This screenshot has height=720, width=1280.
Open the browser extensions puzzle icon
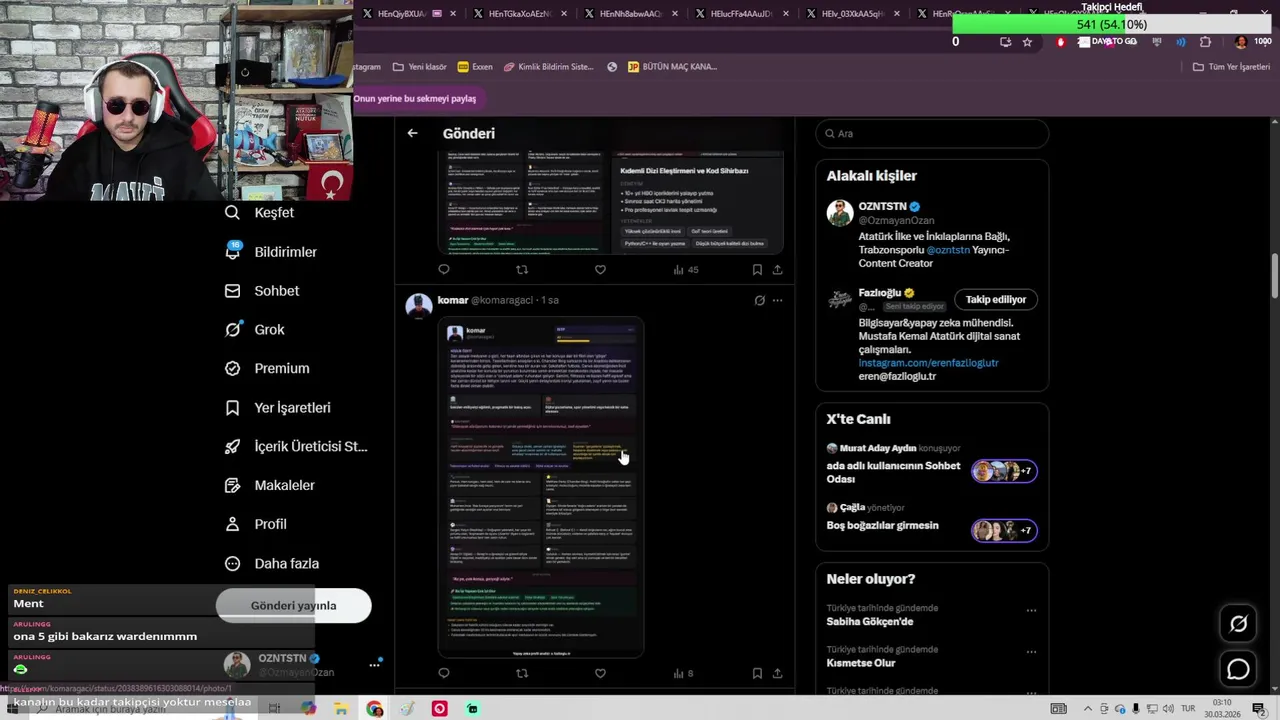pyautogui.click(x=1205, y=42)
